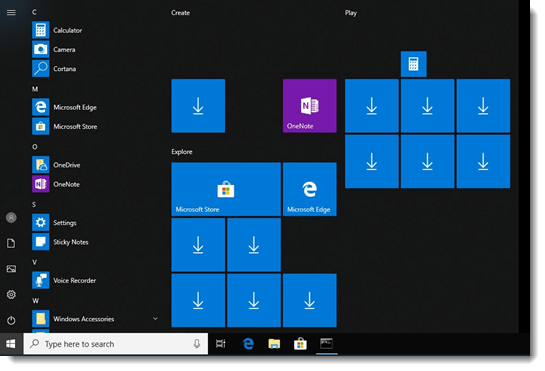Open Cortana in the app list
Screen dimensions: 545x371
coord(54,68)
